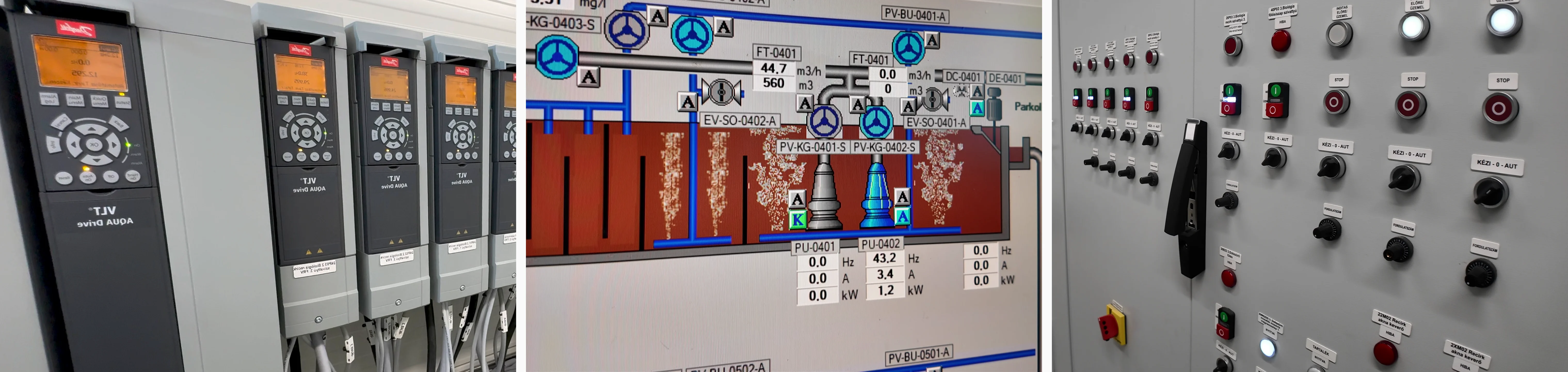Adjust the FORDULATSZÁM knob under the middle STOP

[1398, 250]
